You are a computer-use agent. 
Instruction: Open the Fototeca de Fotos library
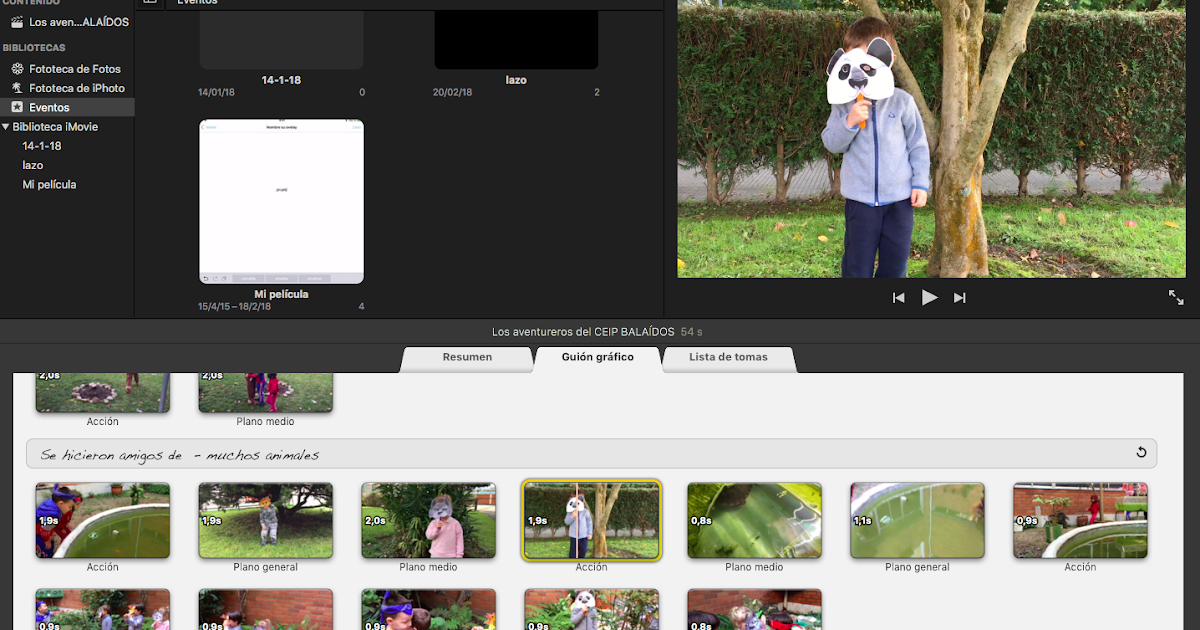click(x=75, y=69)
